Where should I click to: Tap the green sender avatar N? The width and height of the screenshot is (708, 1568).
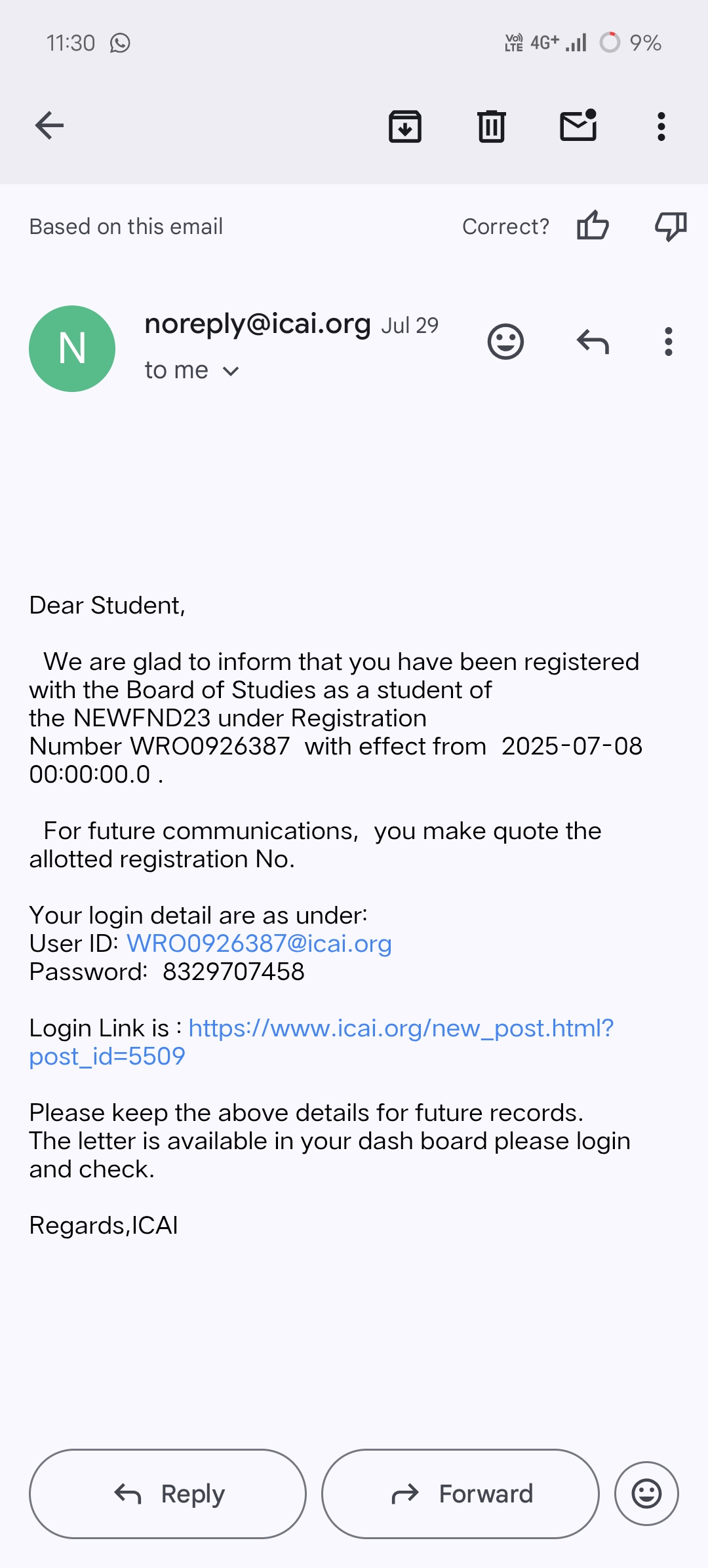72,348
